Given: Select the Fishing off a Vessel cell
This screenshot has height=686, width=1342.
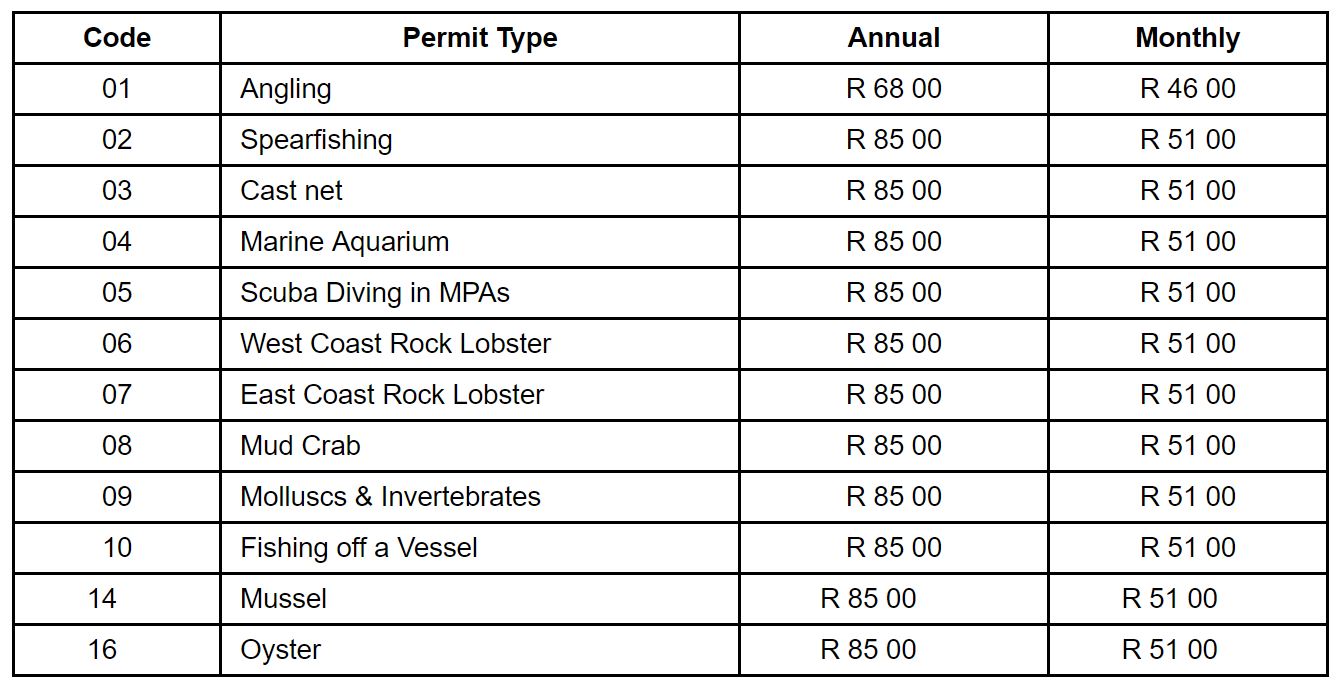Looking at the screenshot, I should tap(359, 548).
